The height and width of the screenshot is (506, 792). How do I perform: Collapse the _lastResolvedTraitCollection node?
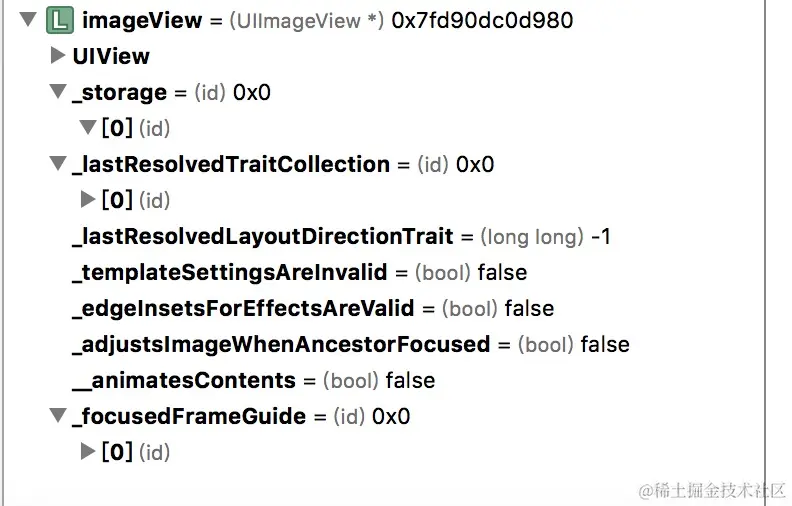58,165
